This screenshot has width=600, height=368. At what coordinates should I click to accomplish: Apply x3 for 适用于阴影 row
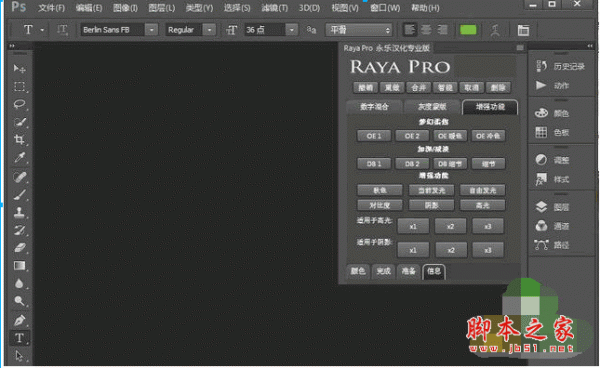488,250
